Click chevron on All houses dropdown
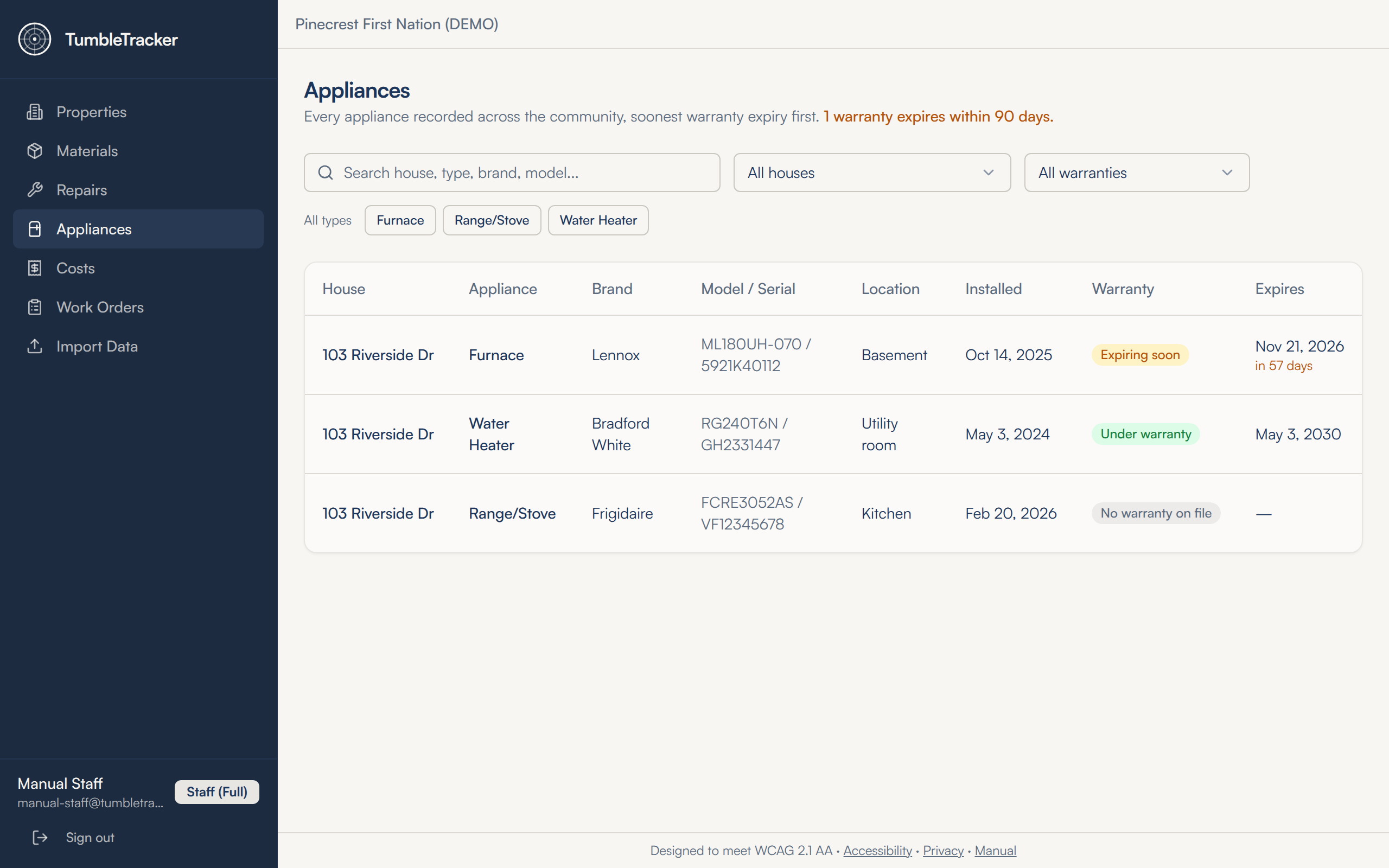The height and width of the screenshot is (868, 1389). (989, 172)
